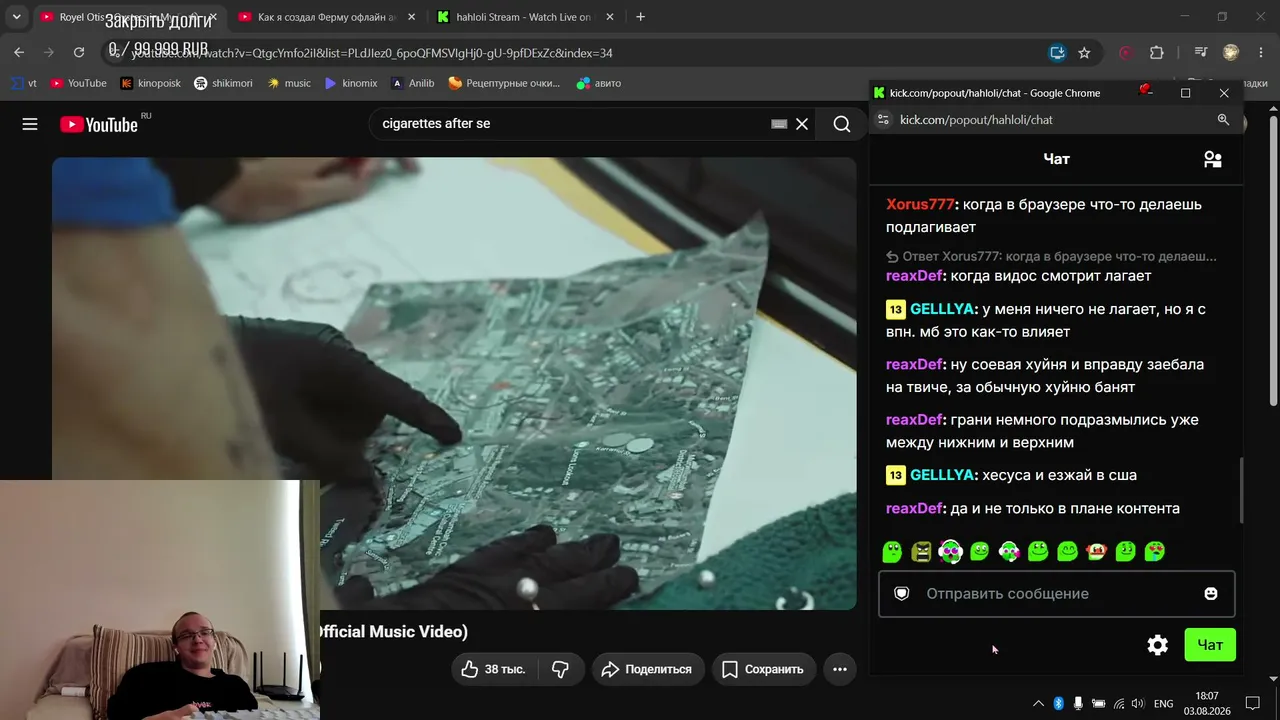The width and height of the screenshot is (1280, 720).
Task: Clear the YouTube search box text
Action: (x=801, y=124)
